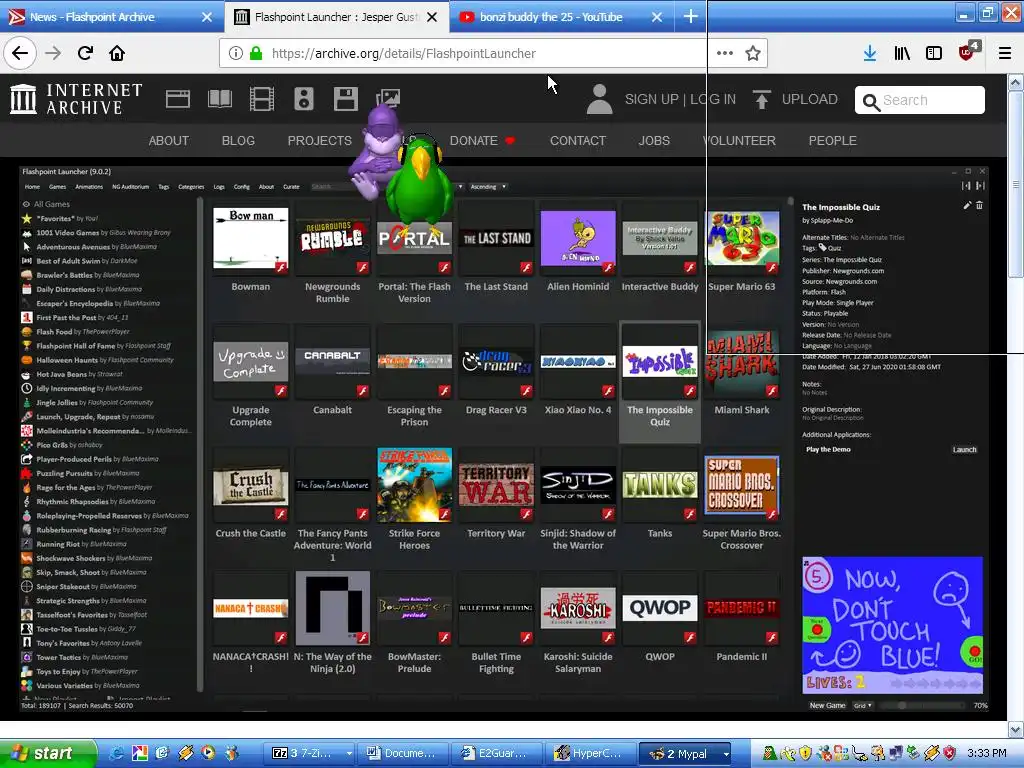Click the page scrollbar up arrow

1016,82
